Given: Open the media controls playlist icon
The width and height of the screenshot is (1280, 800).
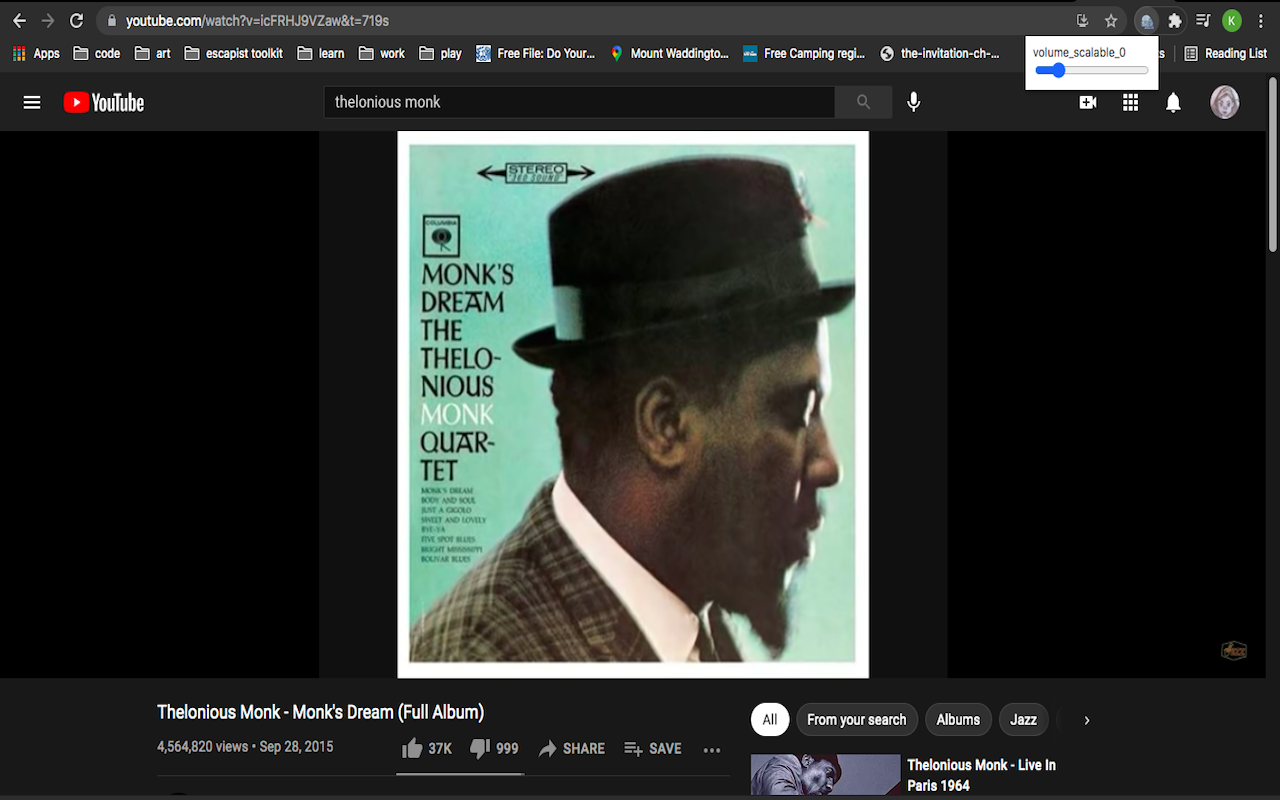Looking at the screenshot, I should (x=1203, y=20).
